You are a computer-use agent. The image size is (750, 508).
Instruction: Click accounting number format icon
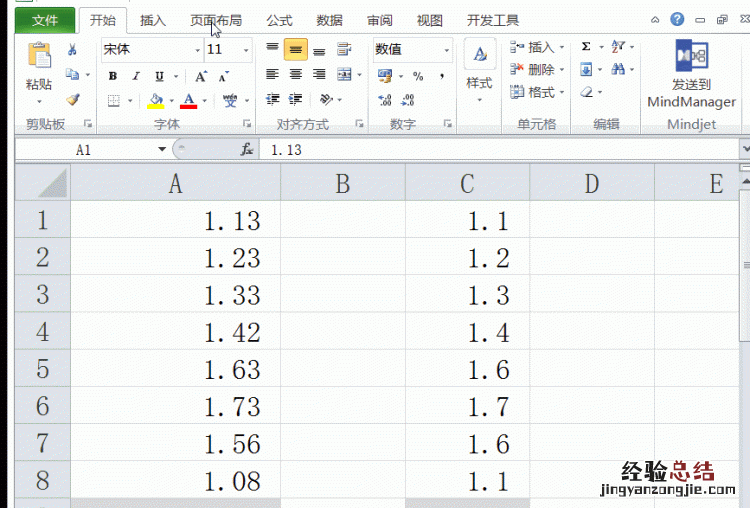pyautogui.click(x=385, y=76)
